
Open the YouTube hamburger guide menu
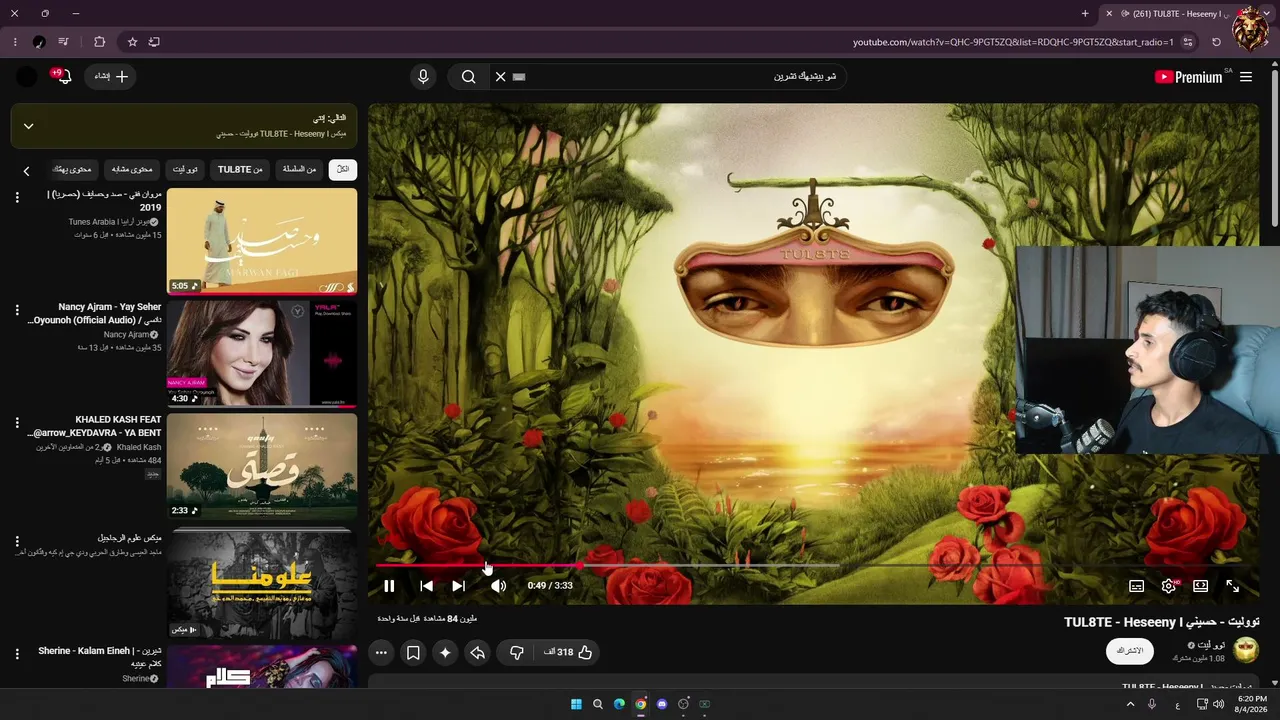[x=1246, y=77]
